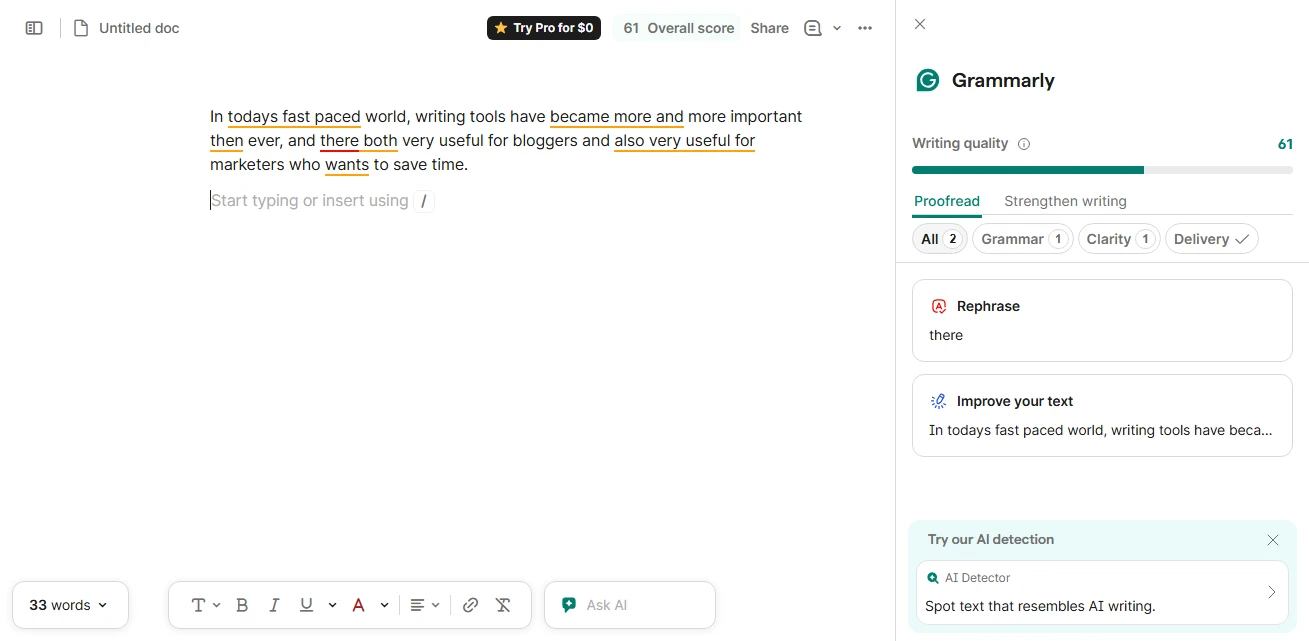Click the underlined phrase 'became more and'

(x=617, y=117)
